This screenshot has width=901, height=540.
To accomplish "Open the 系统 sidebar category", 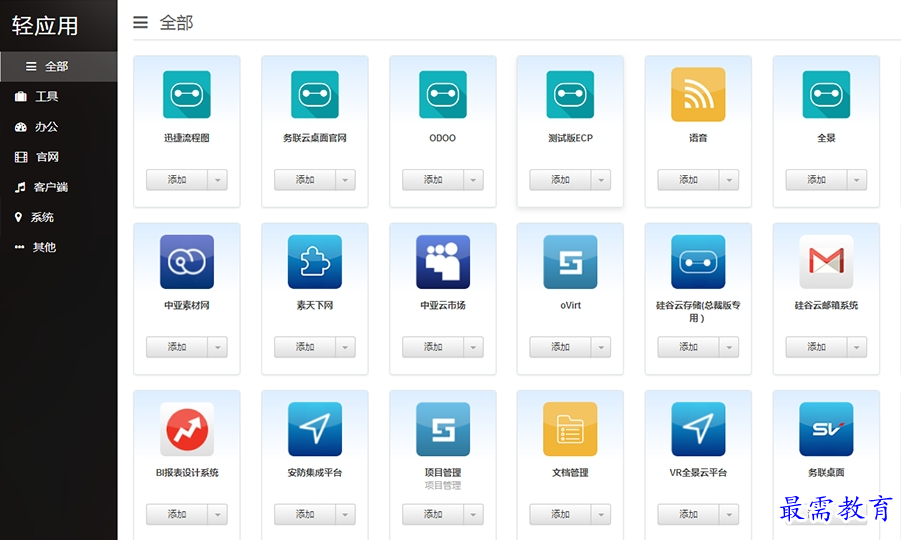I will coord(59,217).
